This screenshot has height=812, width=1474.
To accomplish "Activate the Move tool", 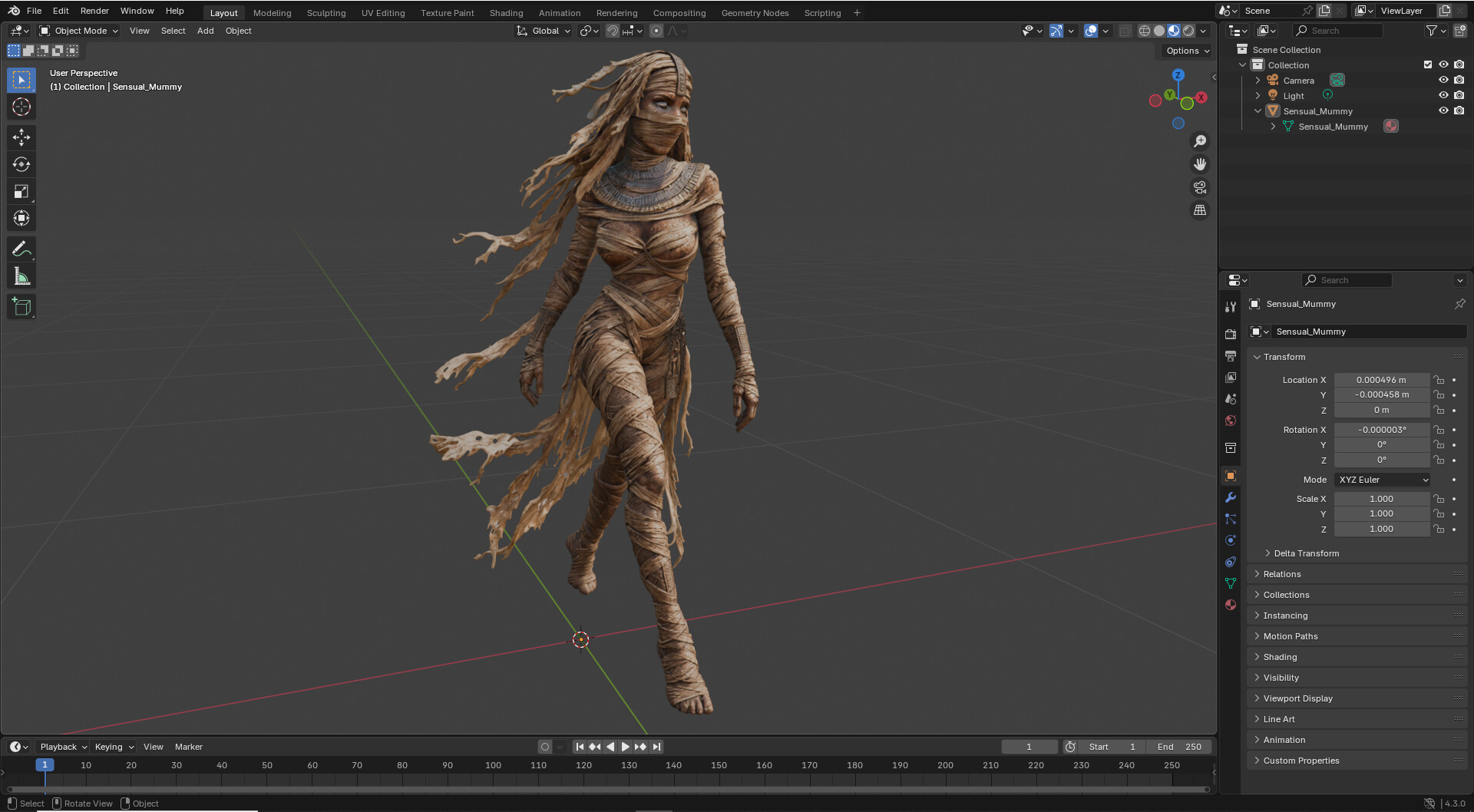I will coord(21,137).
